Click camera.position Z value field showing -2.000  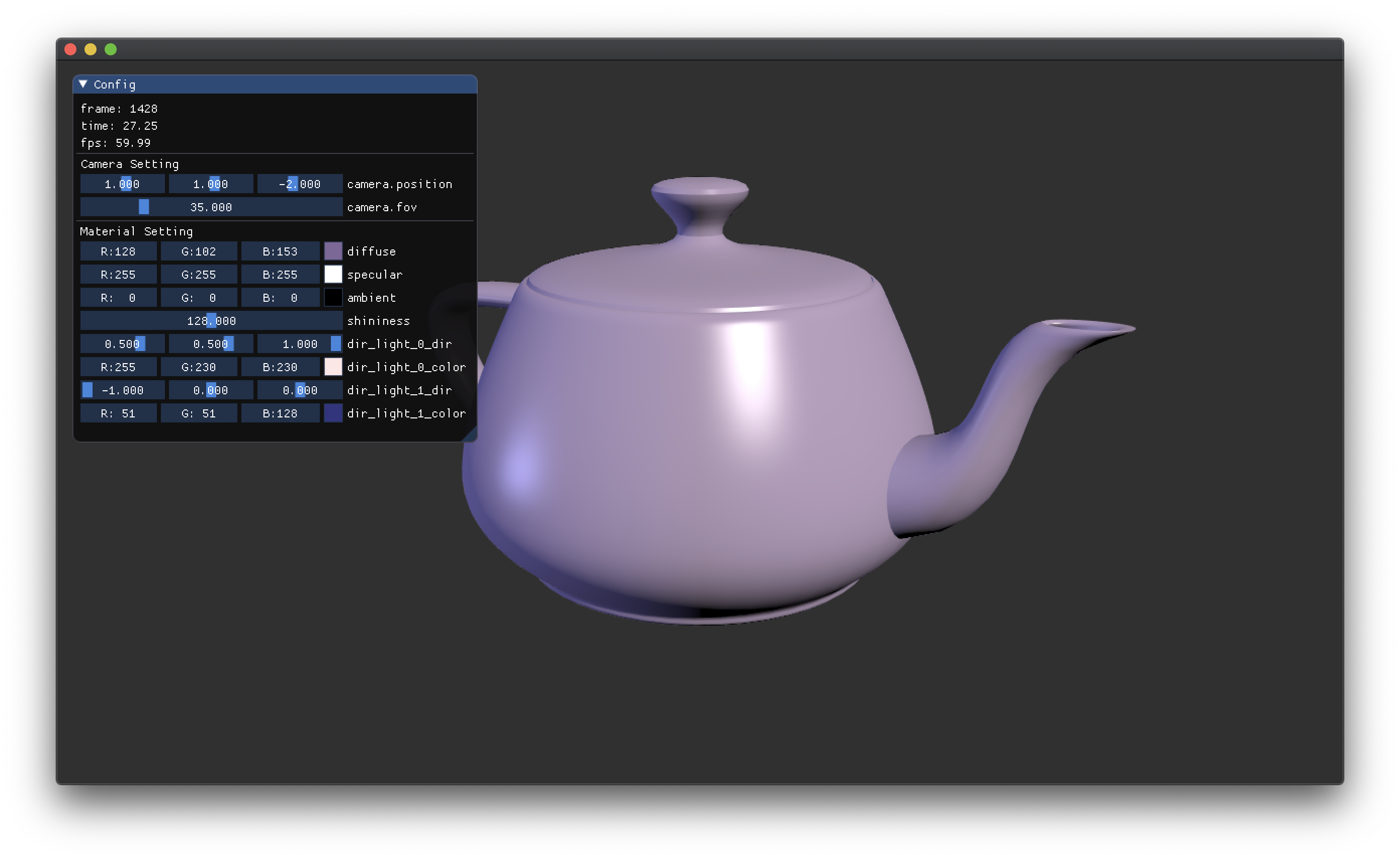(x=299, y=184)
